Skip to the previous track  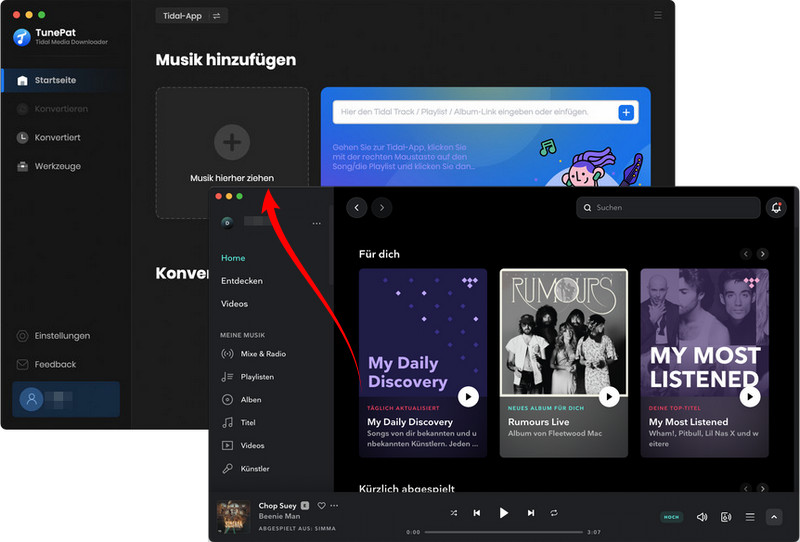[477, 513]
